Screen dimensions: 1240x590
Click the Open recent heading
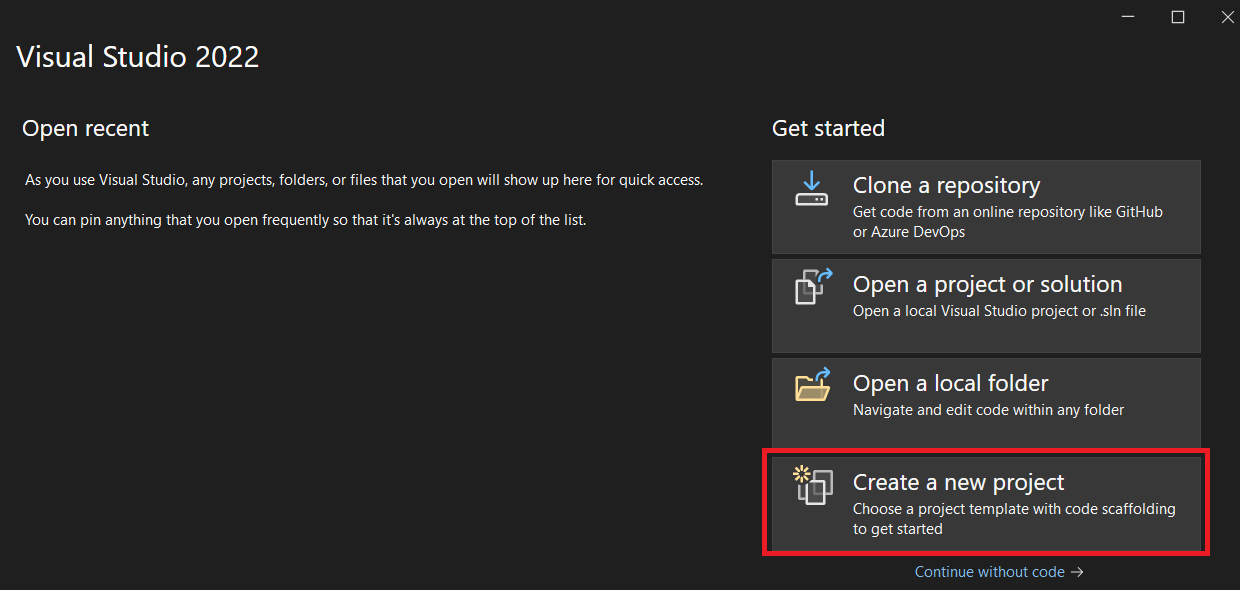(x=86, y=128)
